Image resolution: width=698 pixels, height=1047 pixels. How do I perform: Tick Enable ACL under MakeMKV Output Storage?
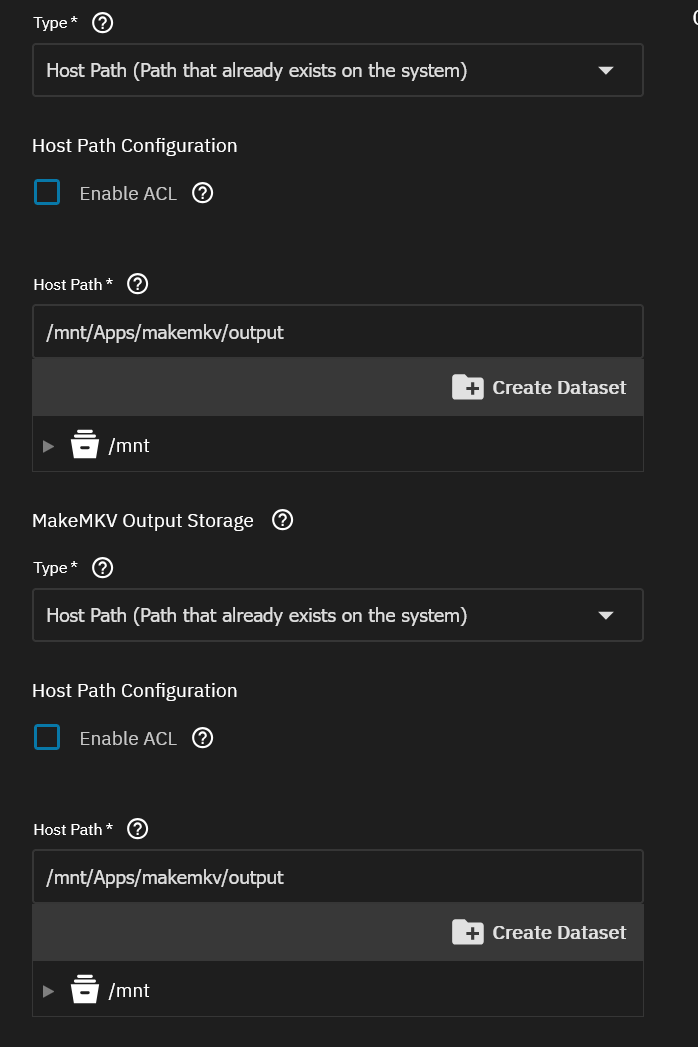coord(47,737)
